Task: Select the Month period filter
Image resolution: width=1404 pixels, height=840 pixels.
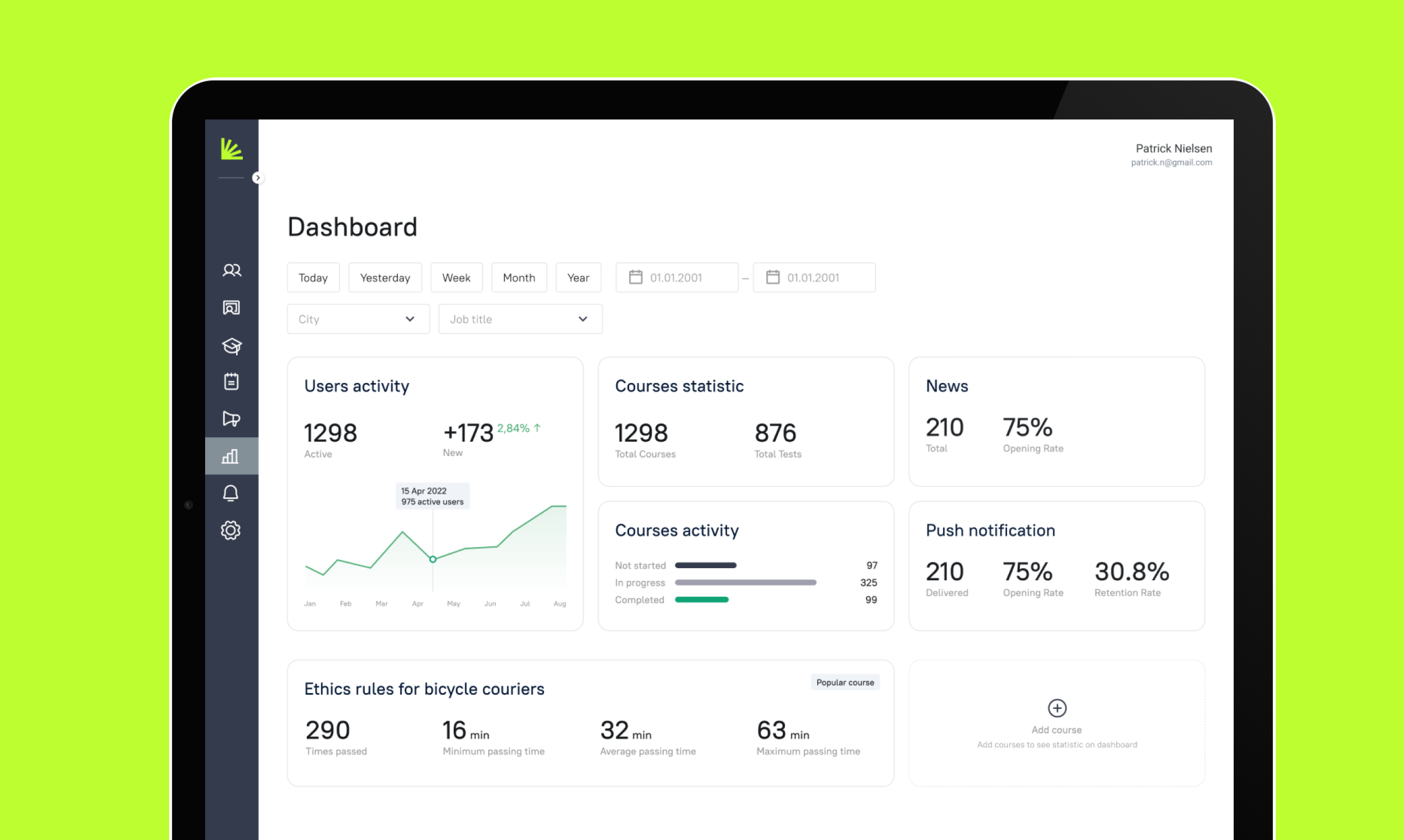Action: pos(518,277)
